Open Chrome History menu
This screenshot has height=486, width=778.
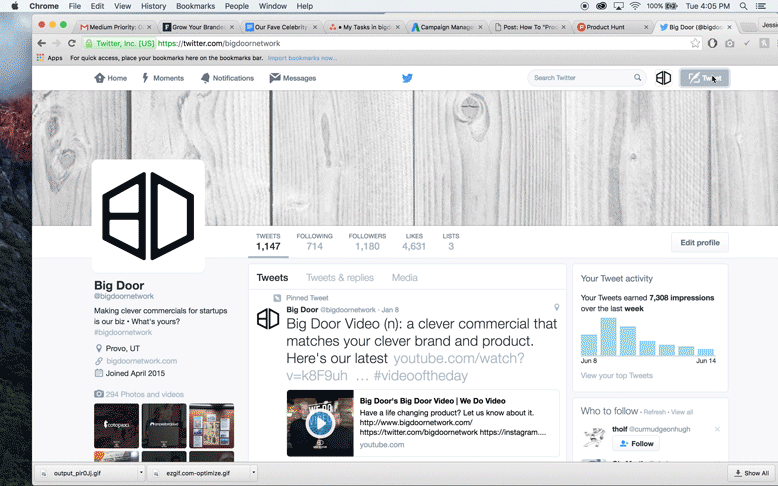(153, 6)
